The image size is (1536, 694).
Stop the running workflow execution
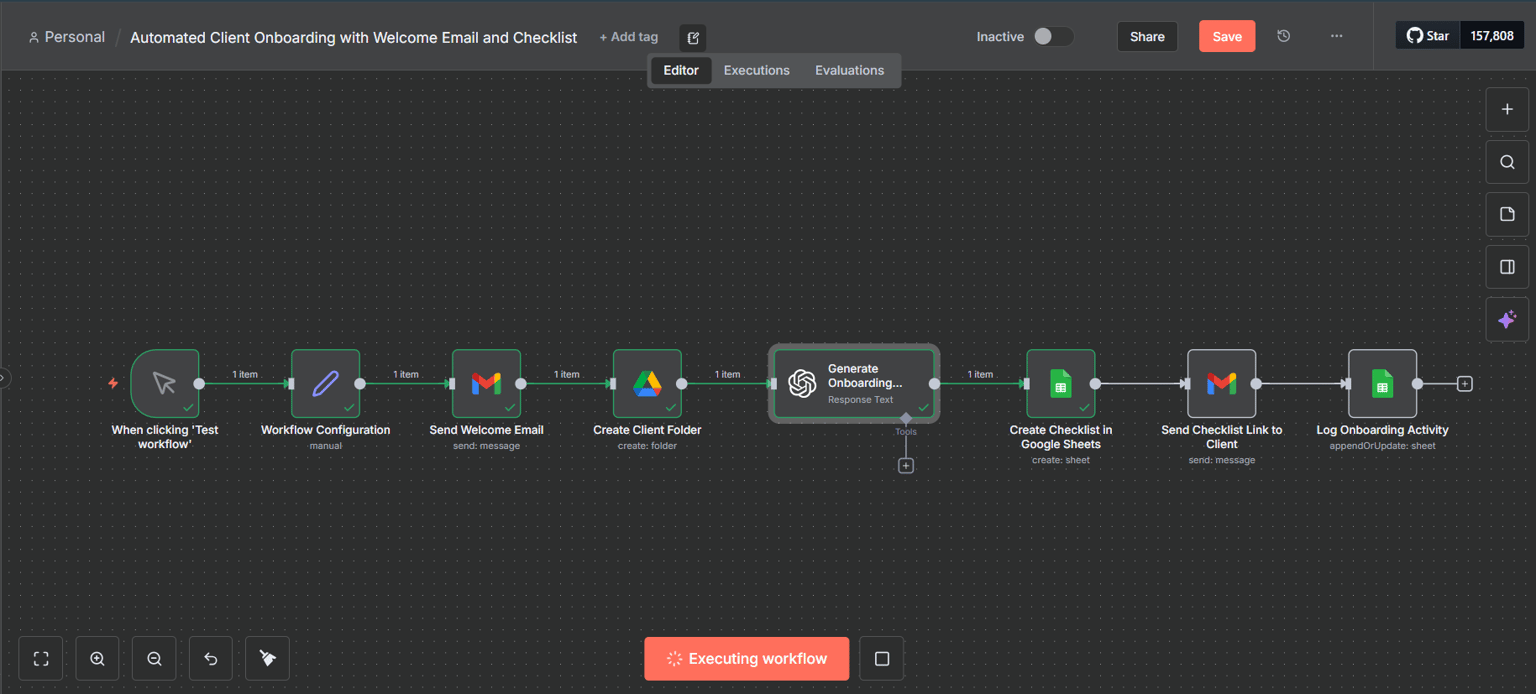point(882,659)
